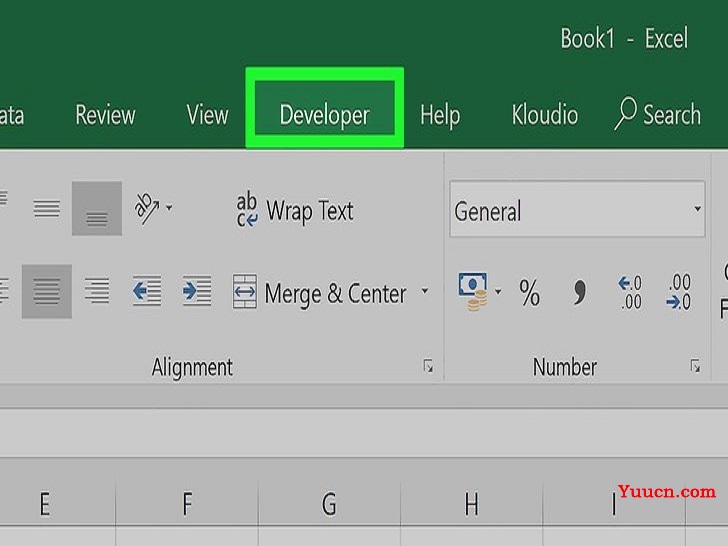Apply Comma Style number format

click(579, 292)
